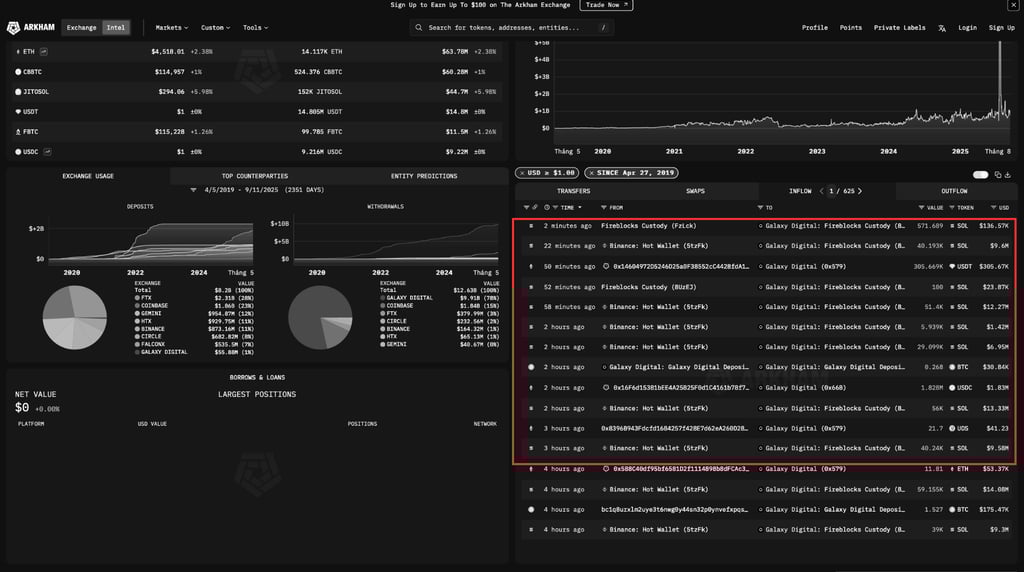The width and height of the screenshot is (1024, 572).
Task: Click USDT token icon in the $305.67K row
Action: click(x=952, y=266)
